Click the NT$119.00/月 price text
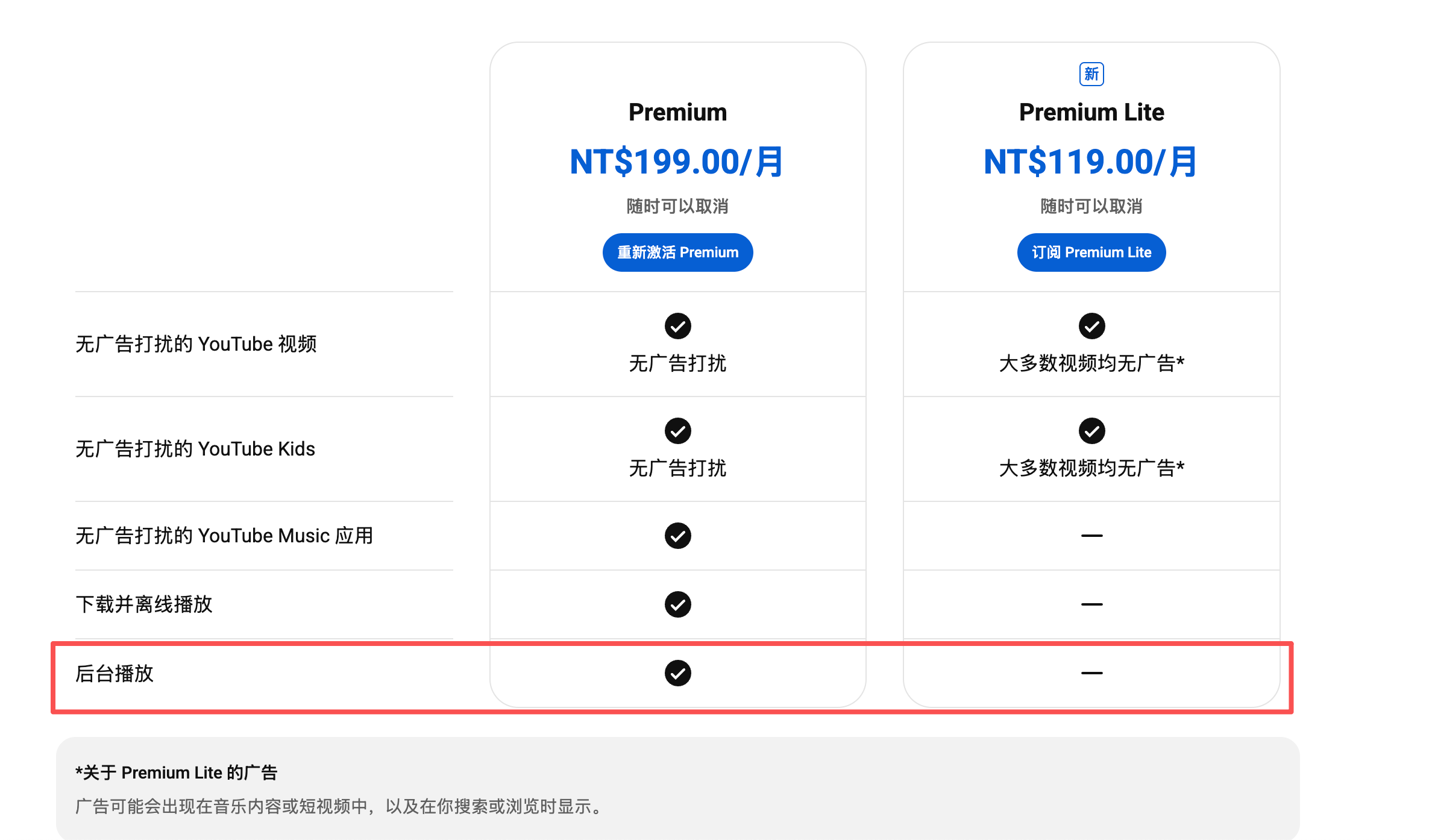Screen dimensions: 1432x840 click(1090, 162)
